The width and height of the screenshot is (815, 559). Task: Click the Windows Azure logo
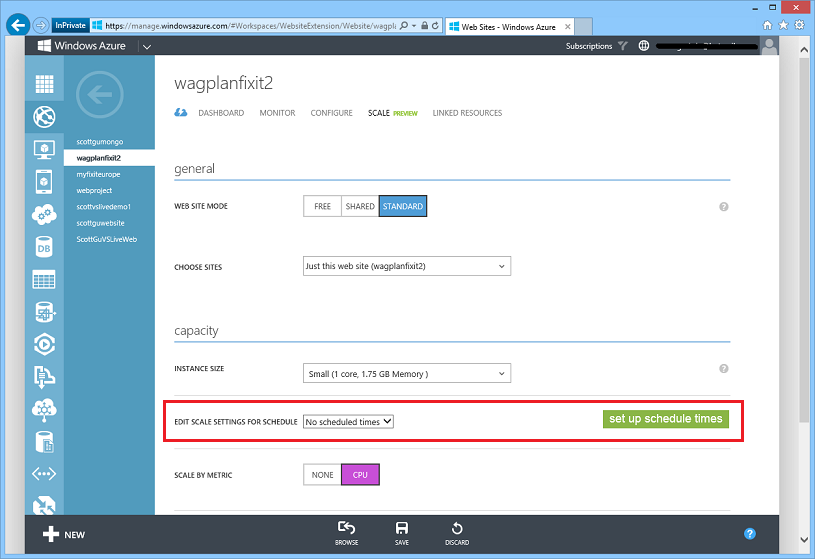click(82, 46)
